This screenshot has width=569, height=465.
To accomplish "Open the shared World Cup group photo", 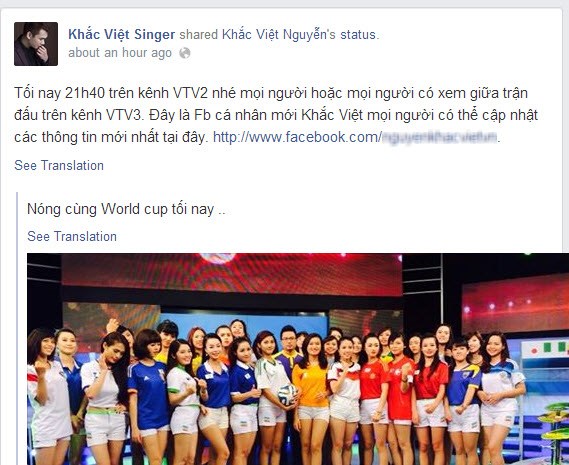I will (298, 359).
